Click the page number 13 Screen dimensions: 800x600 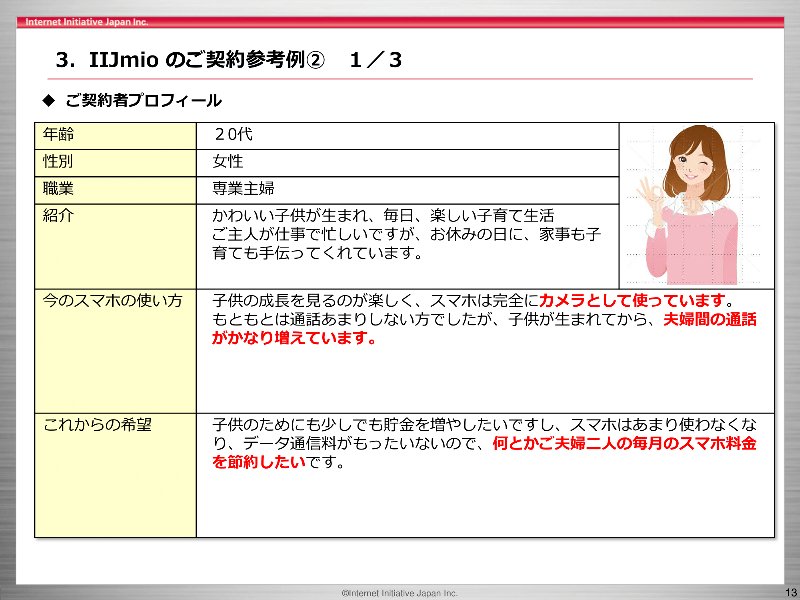791,592
